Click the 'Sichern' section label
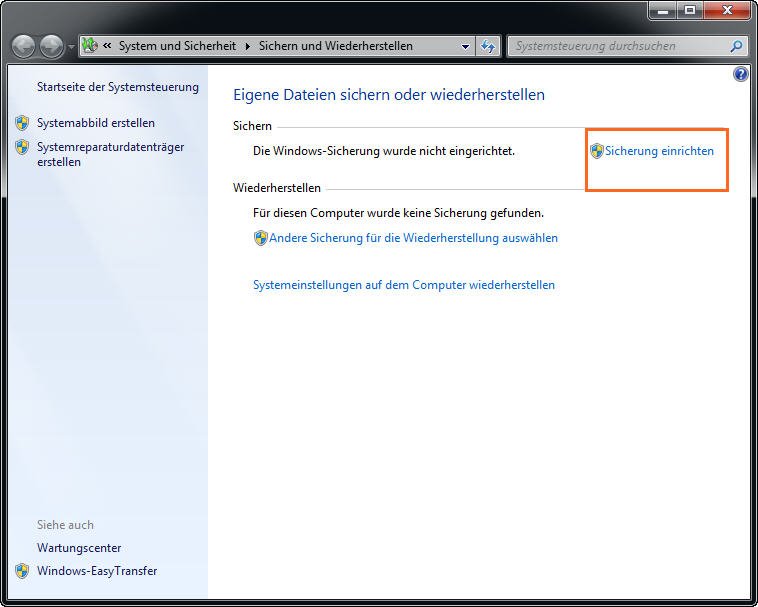The width and height of the screenshot is (758, 607). 252,126
